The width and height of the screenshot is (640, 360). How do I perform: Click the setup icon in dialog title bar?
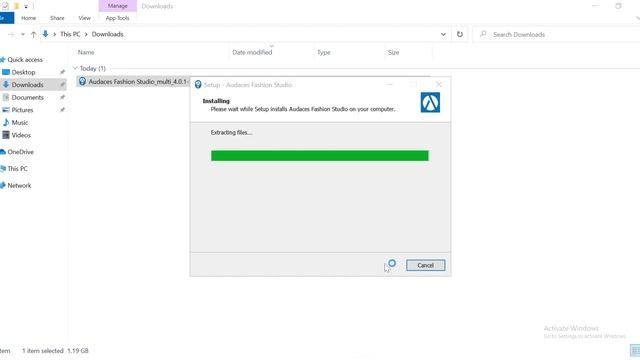[198, 84]
